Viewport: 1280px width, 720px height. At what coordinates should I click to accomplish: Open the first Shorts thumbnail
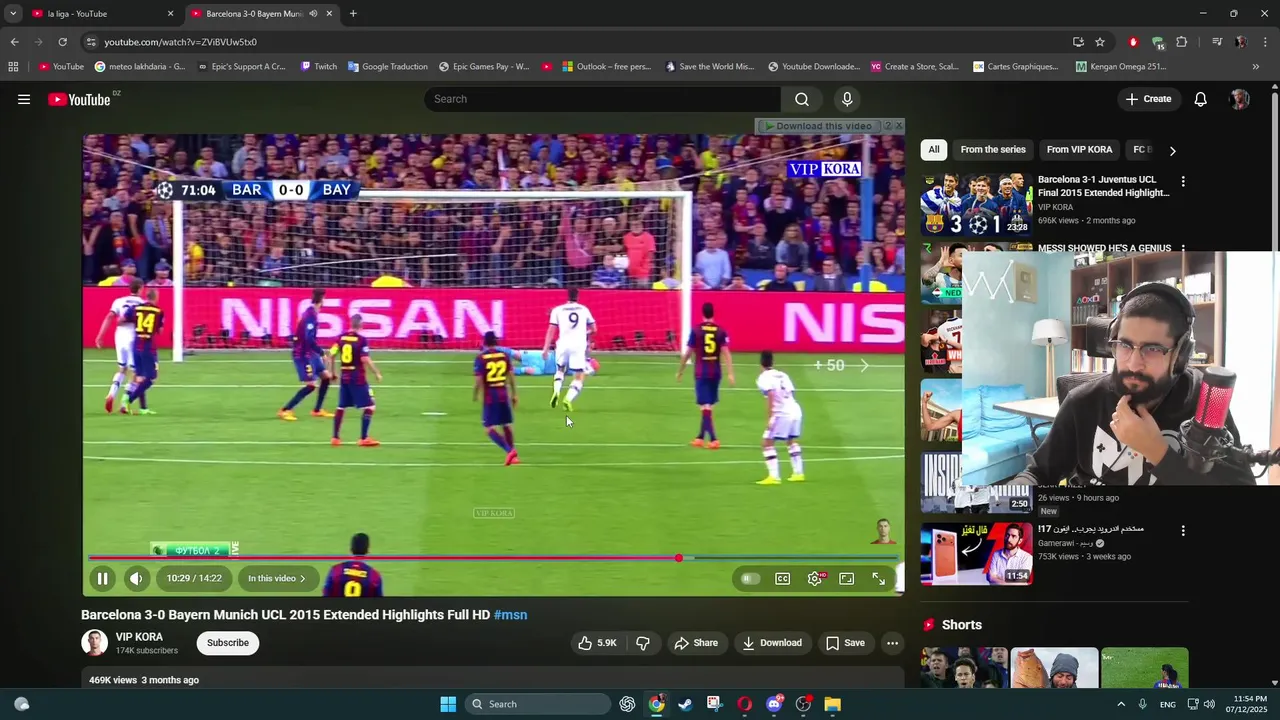coord(963,668)
